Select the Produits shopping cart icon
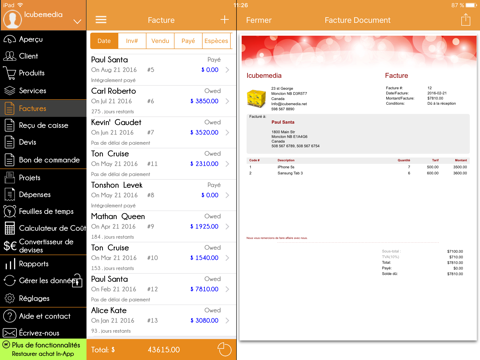480x360 pixels. pos(9,73)
